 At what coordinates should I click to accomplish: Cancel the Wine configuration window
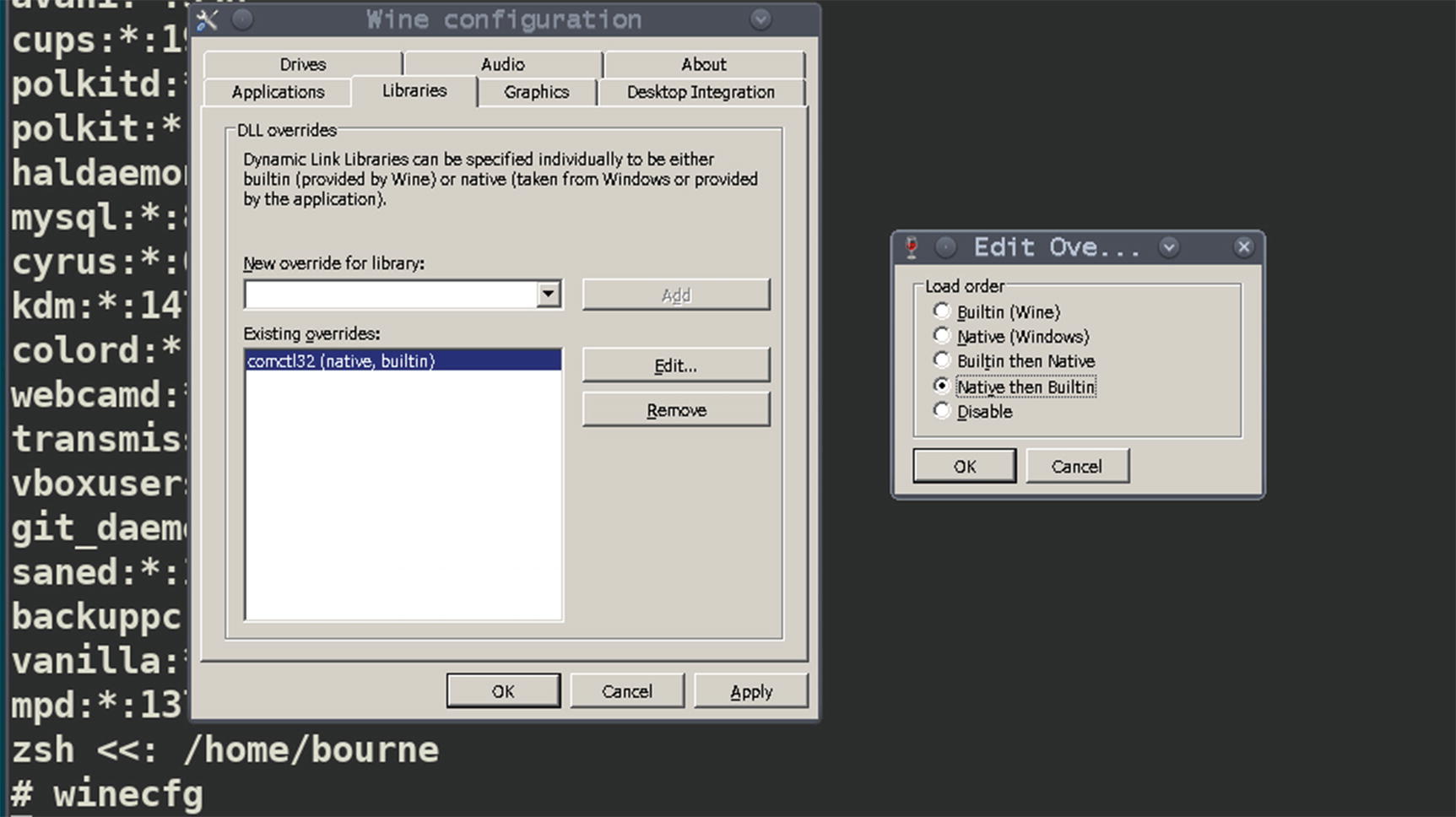pos(627,691)
